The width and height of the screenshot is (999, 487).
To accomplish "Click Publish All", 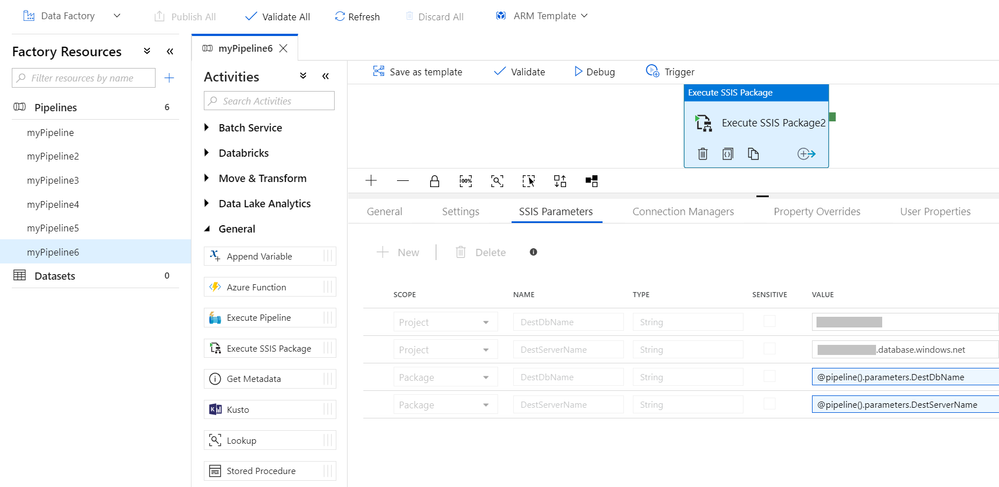I will [185, 17].
